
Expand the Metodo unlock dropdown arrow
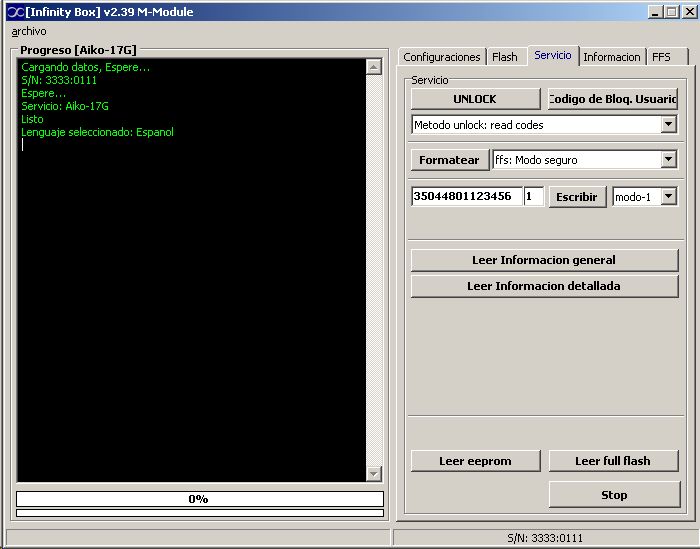668,125
